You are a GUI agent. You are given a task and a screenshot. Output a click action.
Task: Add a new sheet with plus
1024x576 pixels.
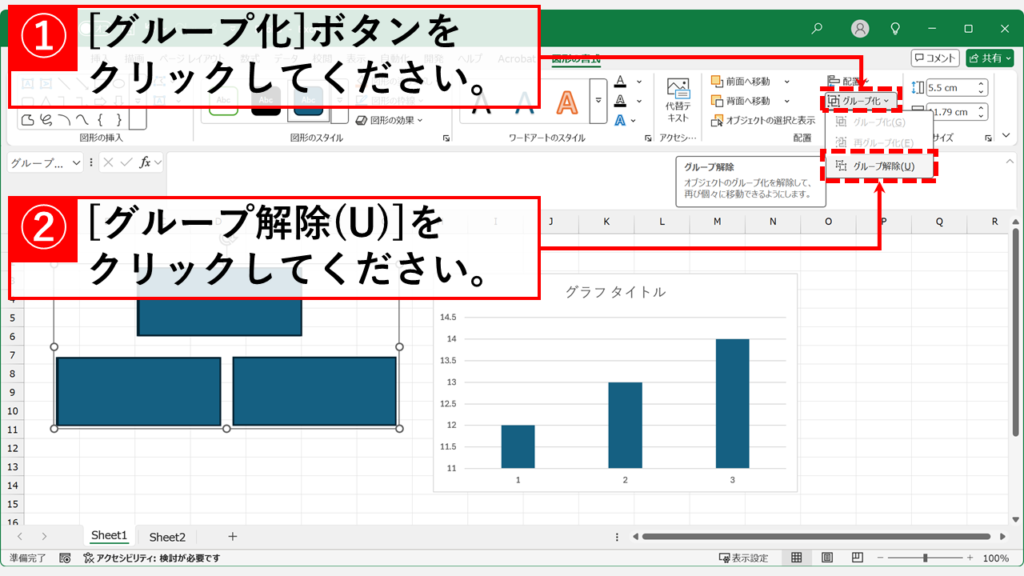coord(232,537)
